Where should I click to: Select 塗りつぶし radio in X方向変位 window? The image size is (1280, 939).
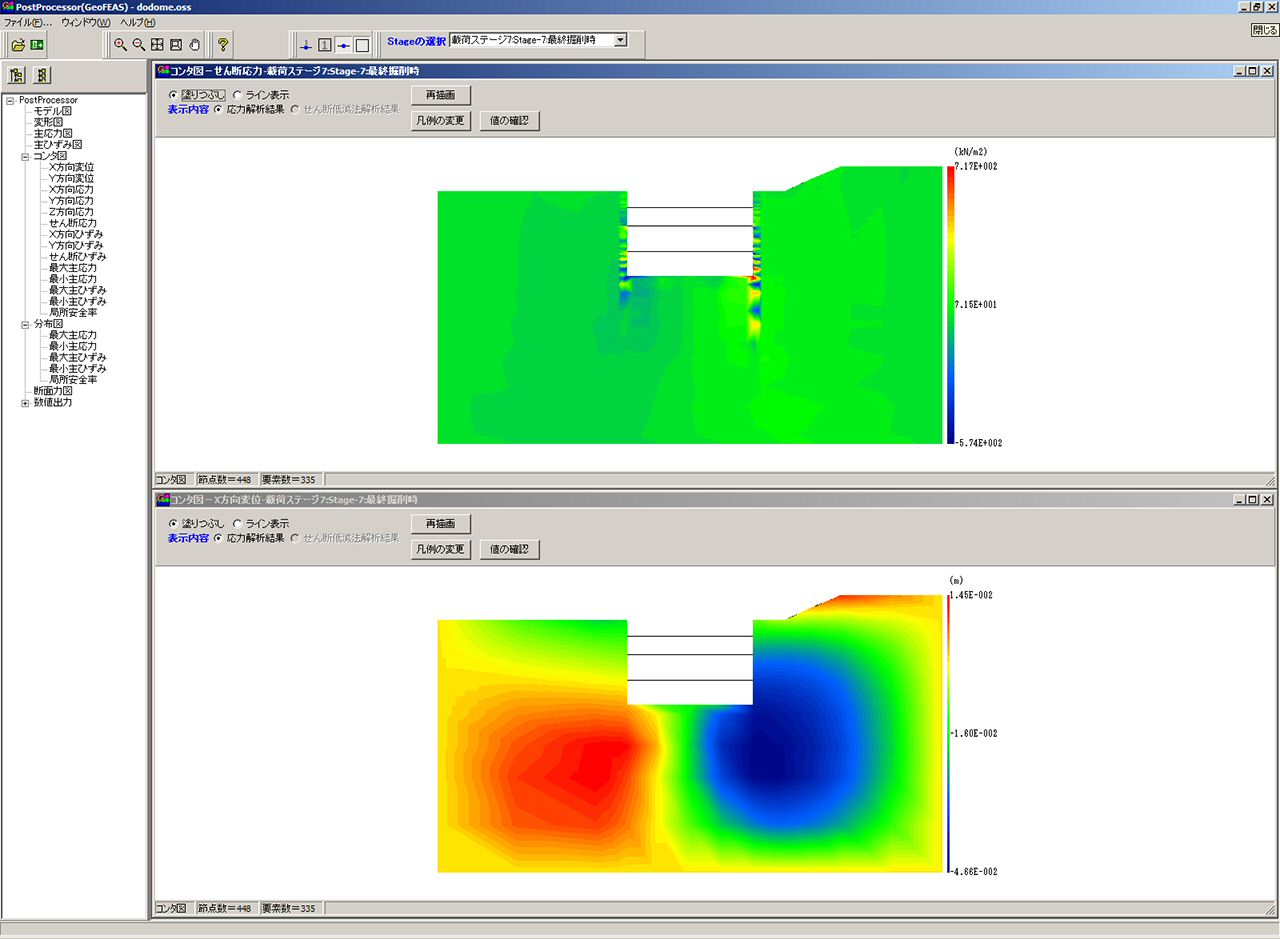(173, 523)
